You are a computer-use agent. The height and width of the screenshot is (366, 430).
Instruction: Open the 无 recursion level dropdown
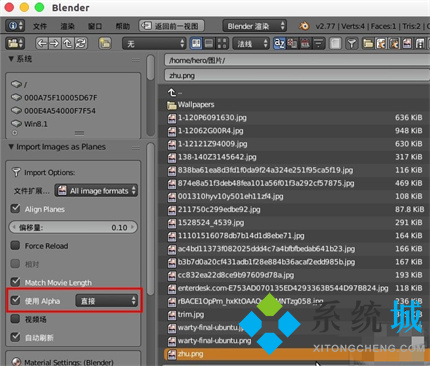pos(154,43)
